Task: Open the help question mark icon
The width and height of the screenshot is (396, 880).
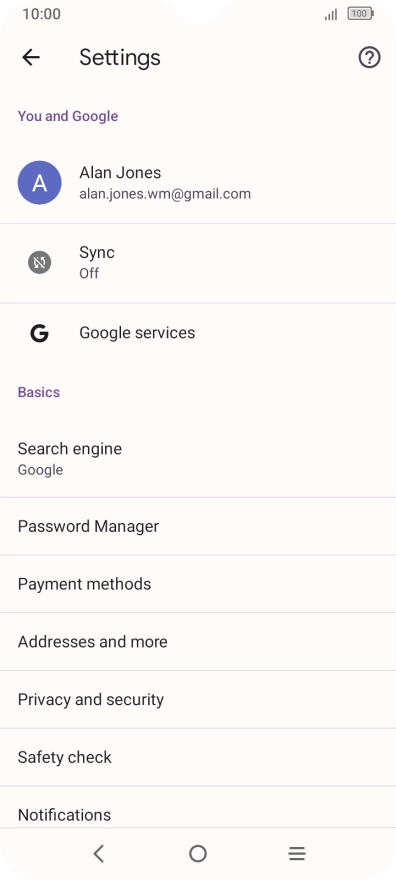Action: pos(369,57)
